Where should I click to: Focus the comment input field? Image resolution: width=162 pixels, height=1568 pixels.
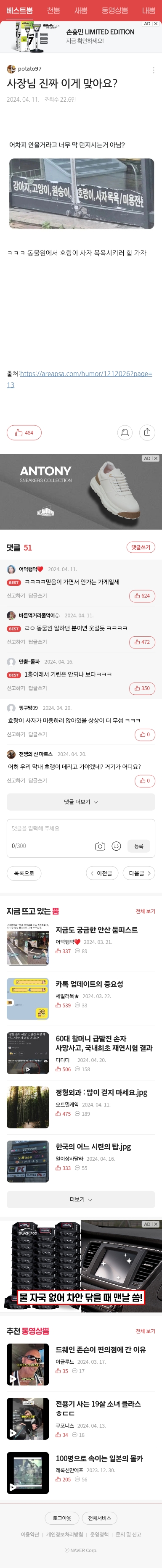tap(81, 828)
